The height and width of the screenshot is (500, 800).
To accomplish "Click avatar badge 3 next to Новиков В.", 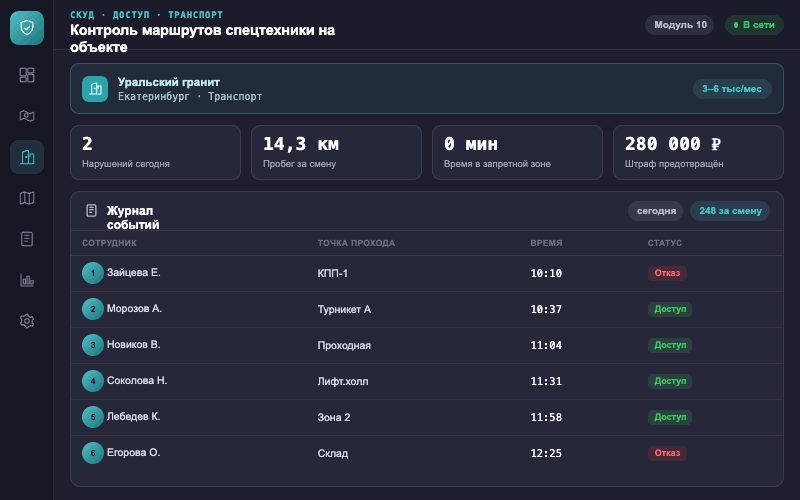I will (93, 345).
